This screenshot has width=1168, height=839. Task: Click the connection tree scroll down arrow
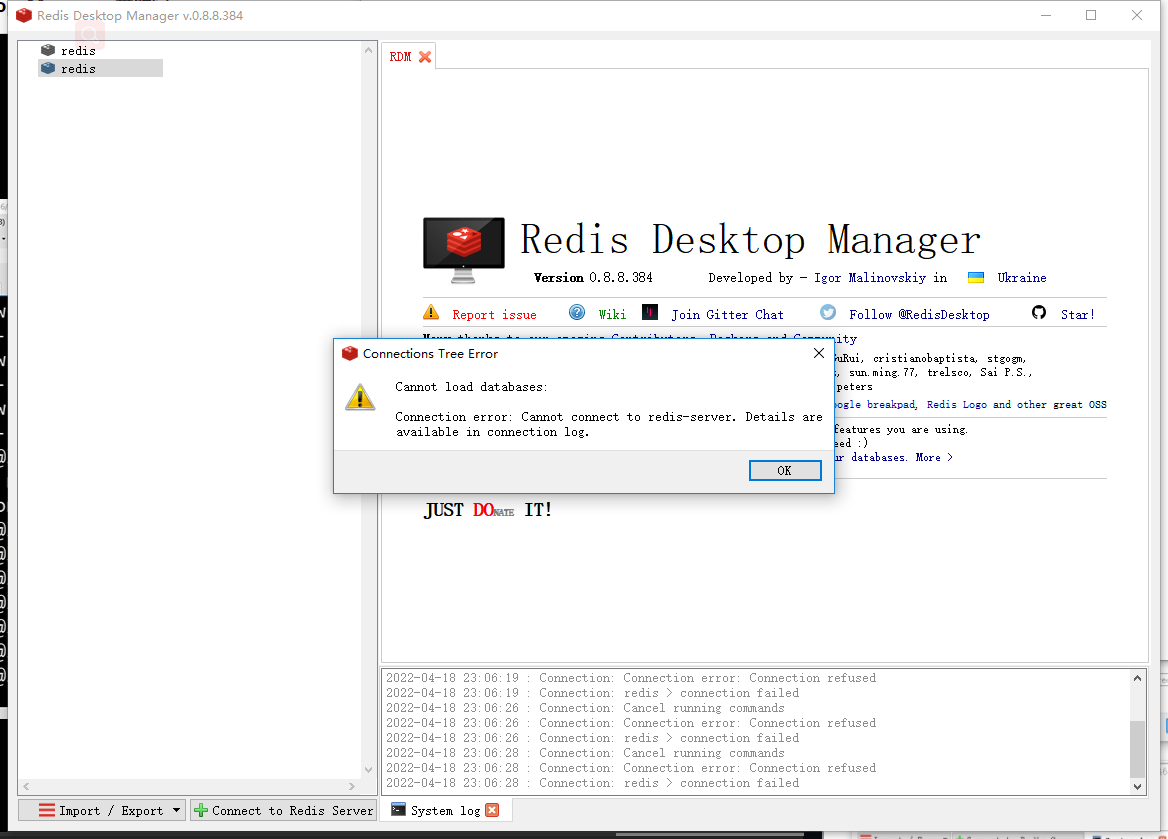click(368, 770)
